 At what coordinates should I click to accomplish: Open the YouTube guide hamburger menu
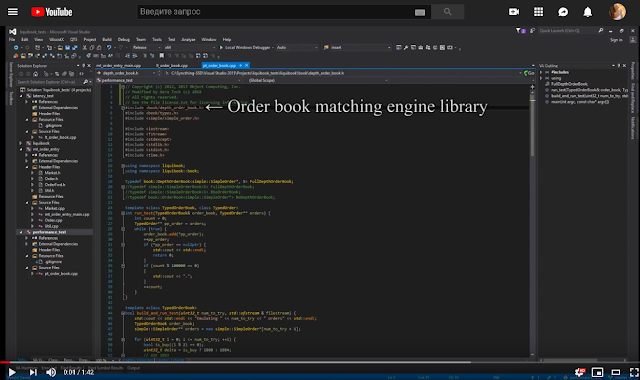tap(13, 12)
